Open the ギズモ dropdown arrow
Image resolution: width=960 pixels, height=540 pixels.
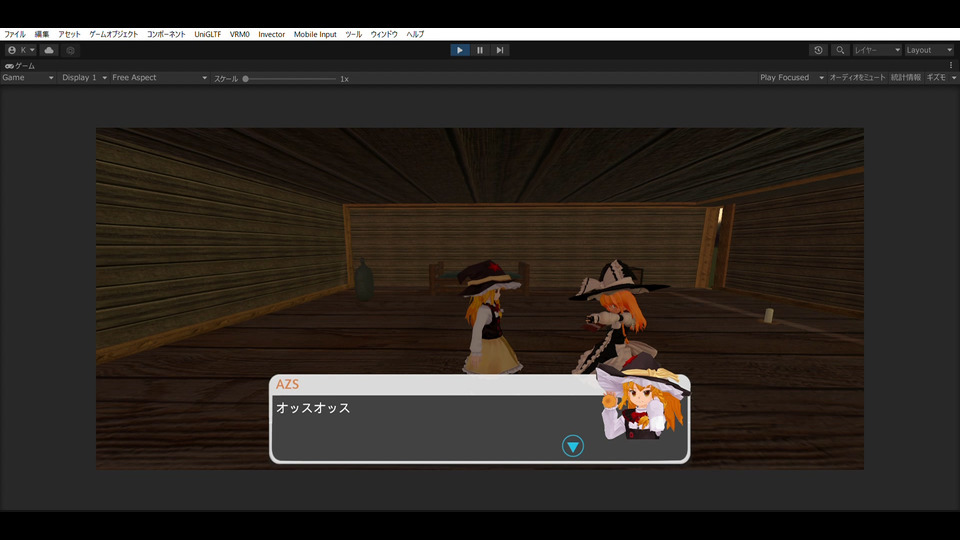point(954,78)
